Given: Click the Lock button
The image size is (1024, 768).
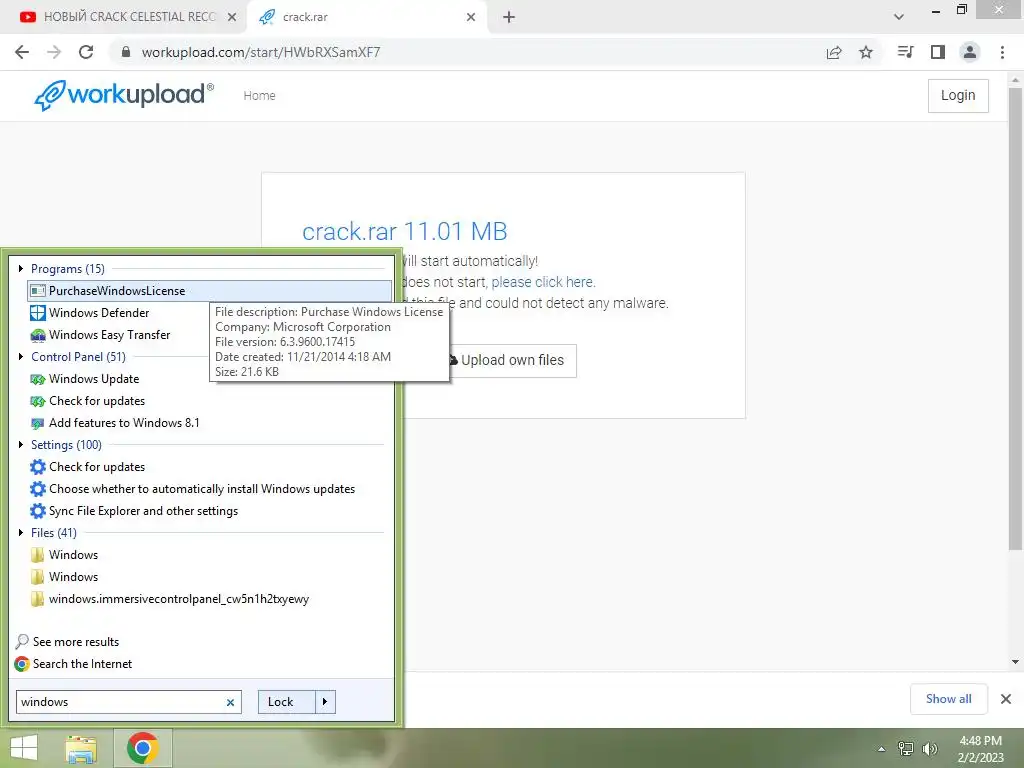Looking at the screenshot, I should [287, 702].
